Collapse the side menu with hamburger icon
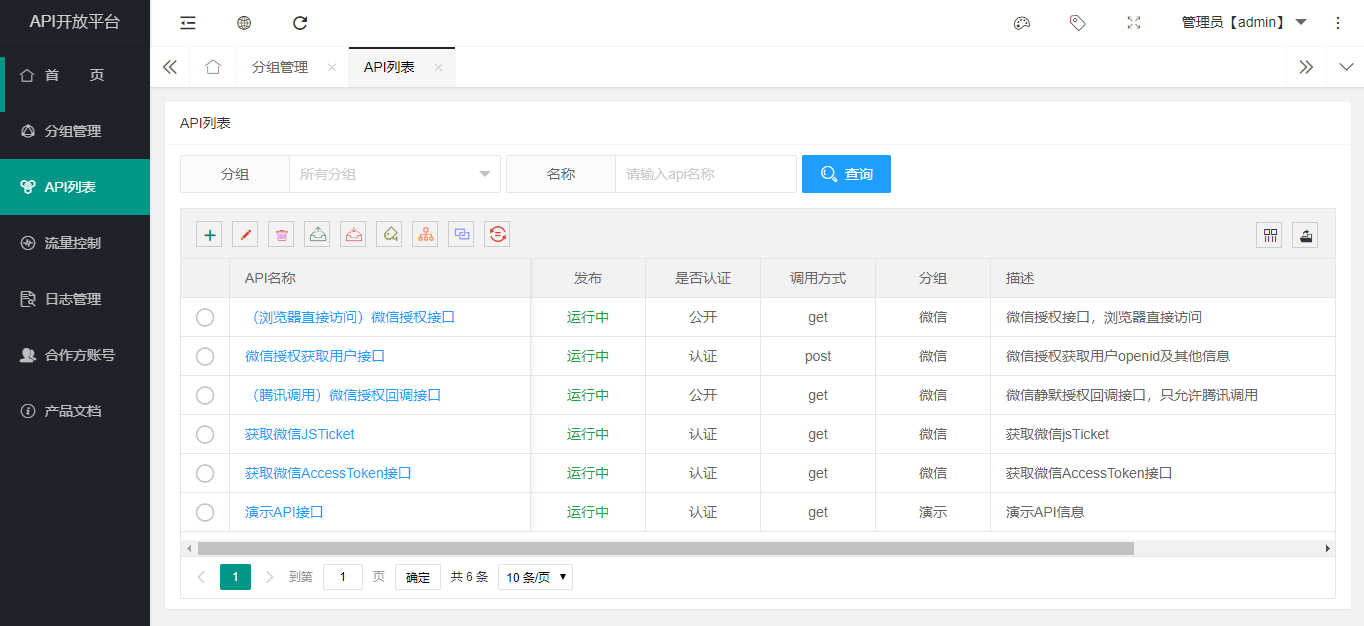Viewport: 1364px width, 626px height. point(188,23)
